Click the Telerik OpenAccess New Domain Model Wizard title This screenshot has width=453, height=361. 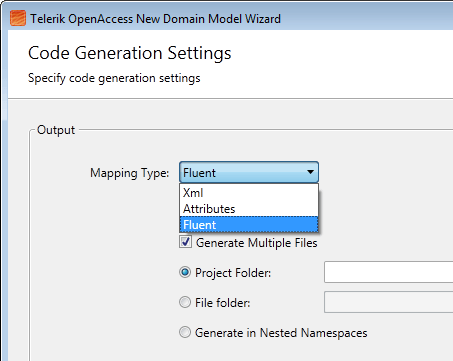[155, 19]
